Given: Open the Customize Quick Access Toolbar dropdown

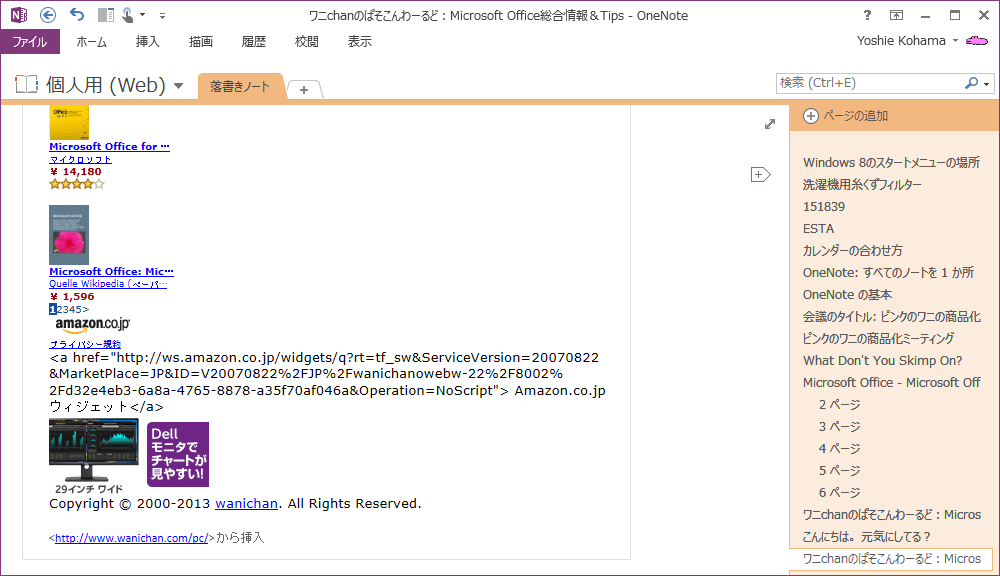Looking at the screenshot, I should coord(162,15).
